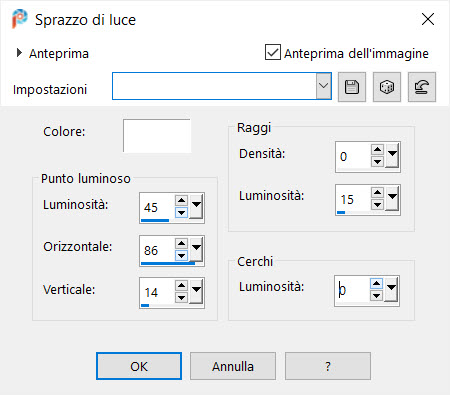Screen dimensions: 450x395
Task: Increase Cerchi Luminosità with up arrow
Action: [x=376, y=284]
